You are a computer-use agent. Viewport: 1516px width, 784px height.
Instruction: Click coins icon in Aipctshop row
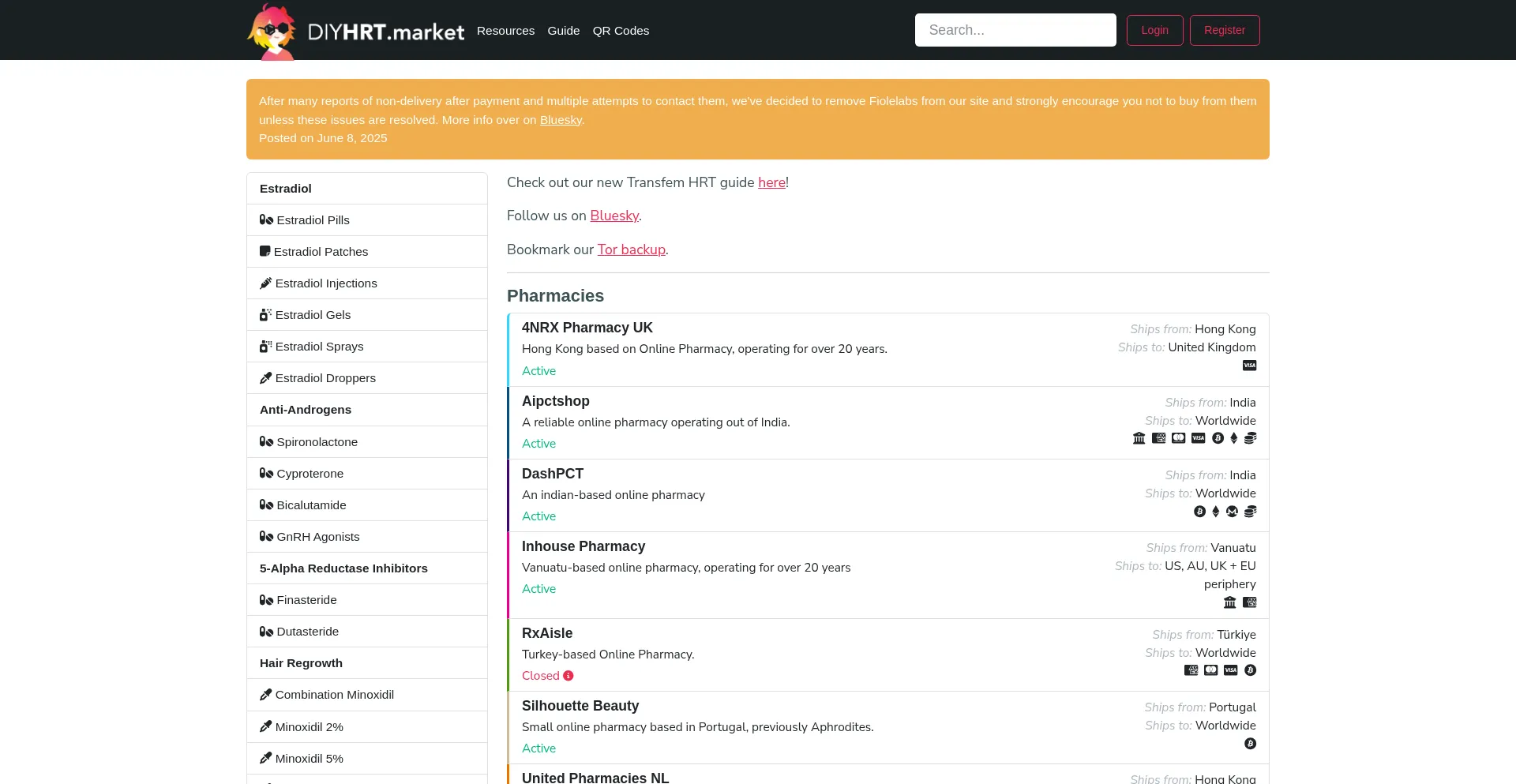(x=1250, y=438)
